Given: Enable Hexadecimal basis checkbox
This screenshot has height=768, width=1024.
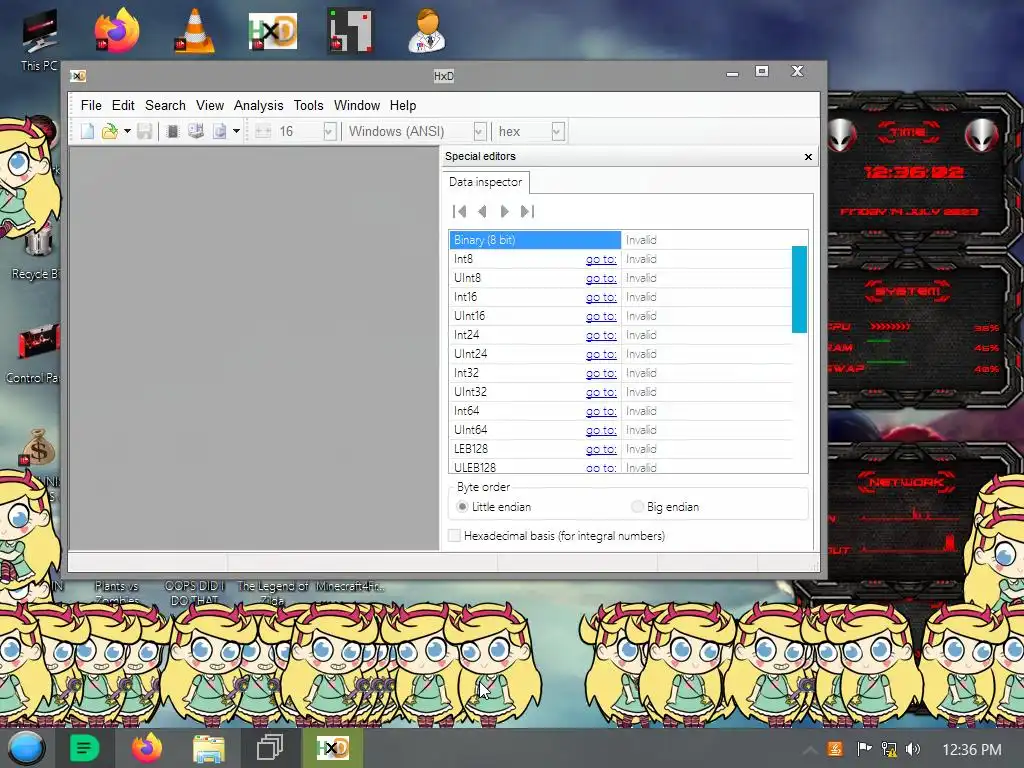Looking at the screenshot, I should click(x=455, y=536).
